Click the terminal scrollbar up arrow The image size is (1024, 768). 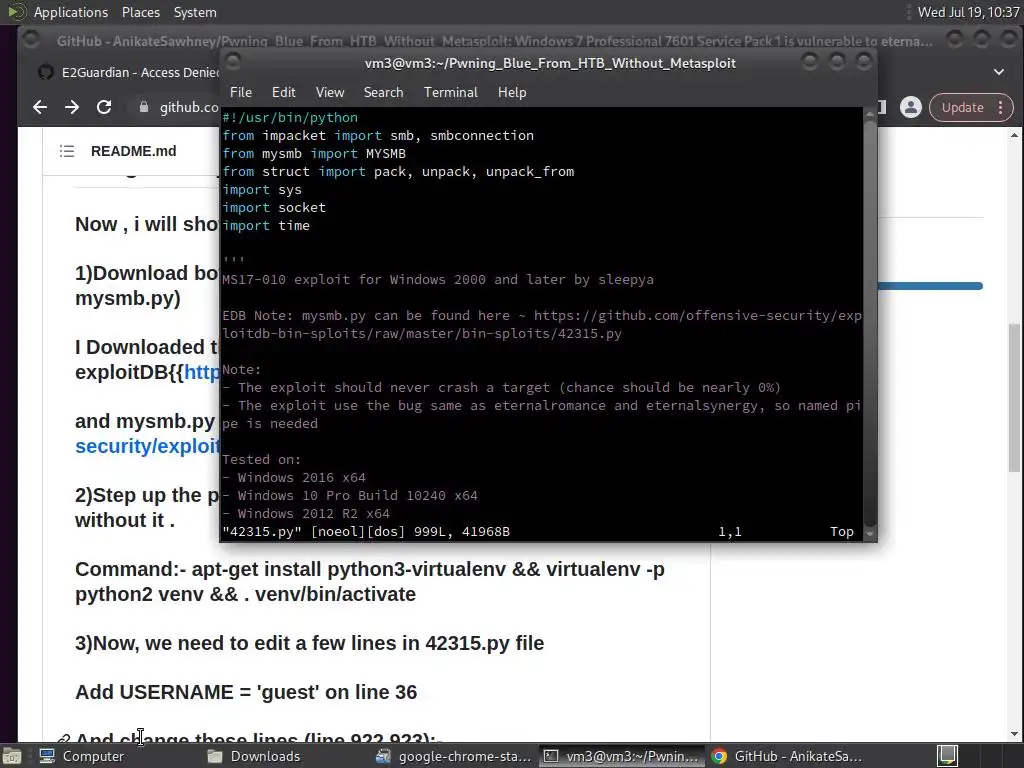click(869, 115)
